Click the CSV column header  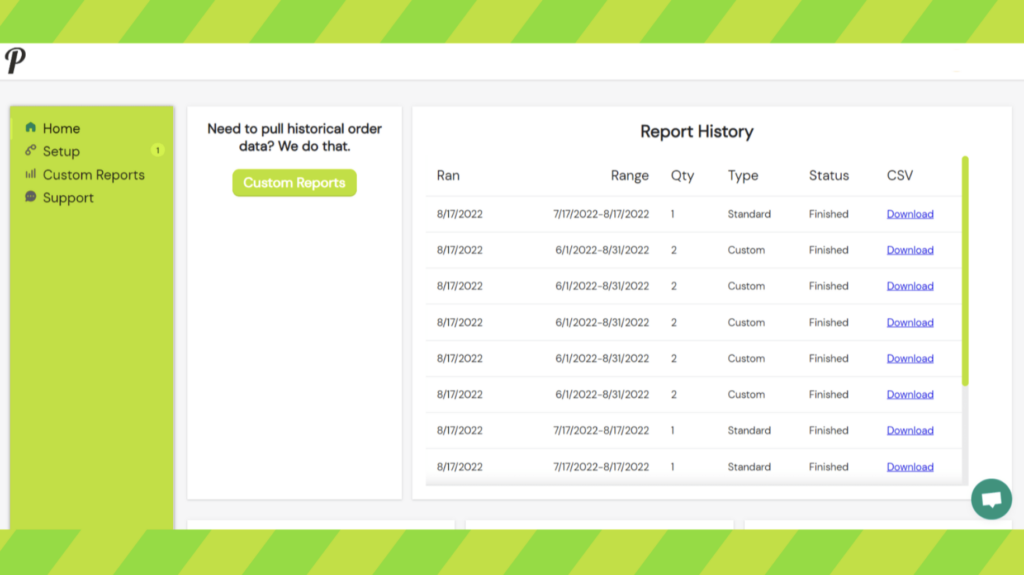900,175
